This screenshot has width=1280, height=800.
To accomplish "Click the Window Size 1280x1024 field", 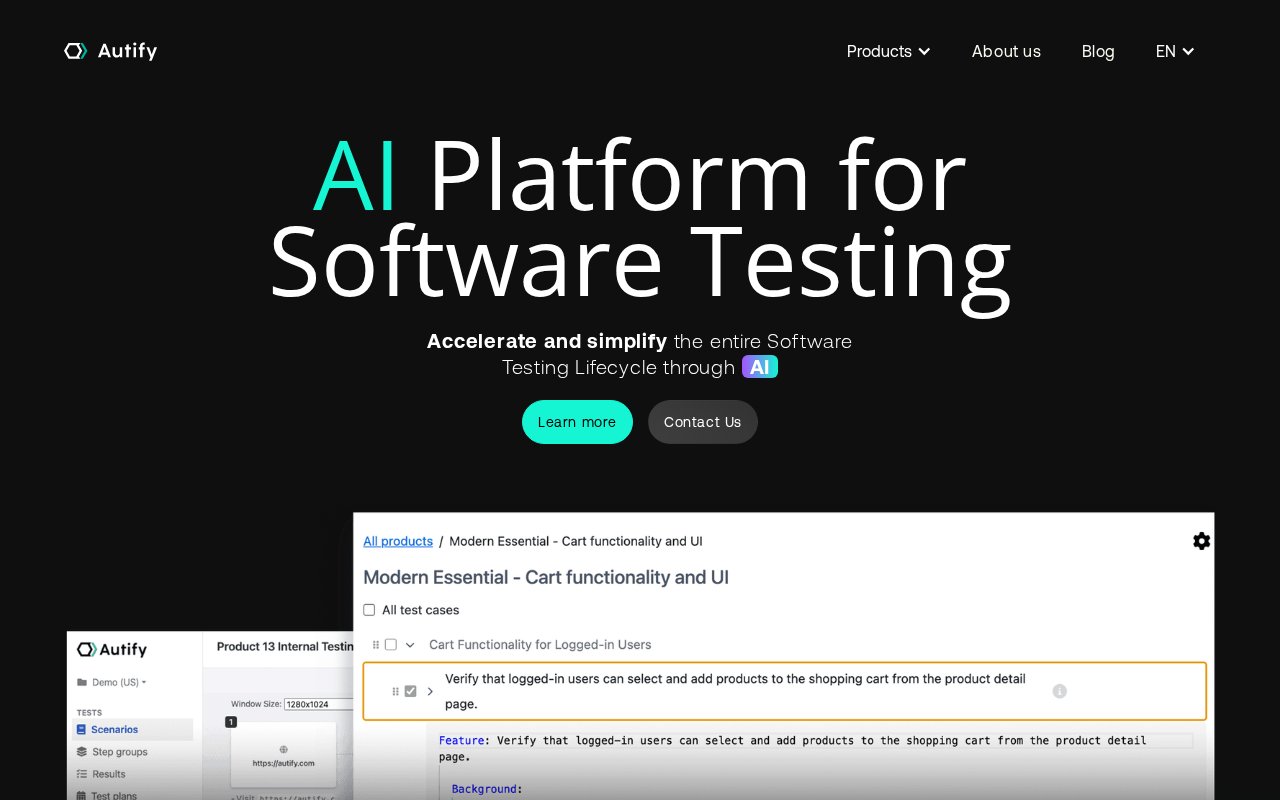I will click(318, 704).
